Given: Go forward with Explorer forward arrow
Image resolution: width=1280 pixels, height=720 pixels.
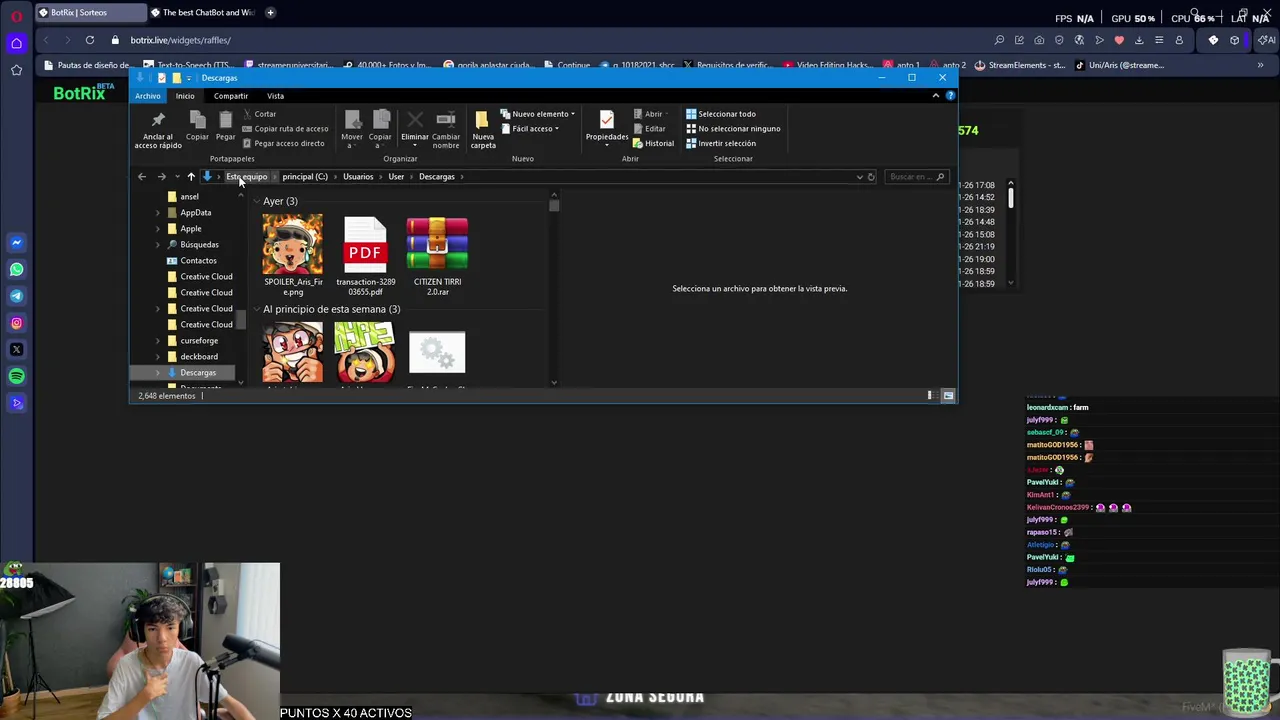Looking at the screenshot, I should (x=161, y=177).
